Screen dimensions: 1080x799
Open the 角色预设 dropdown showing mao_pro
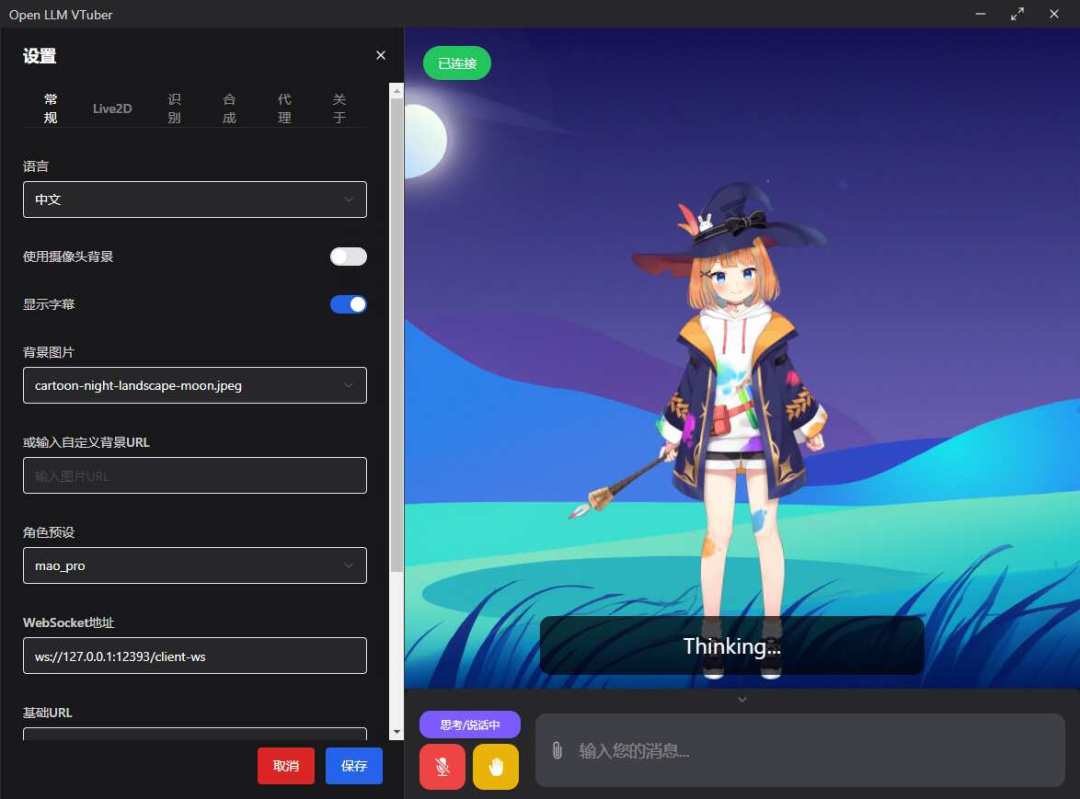tap(195, 565)
